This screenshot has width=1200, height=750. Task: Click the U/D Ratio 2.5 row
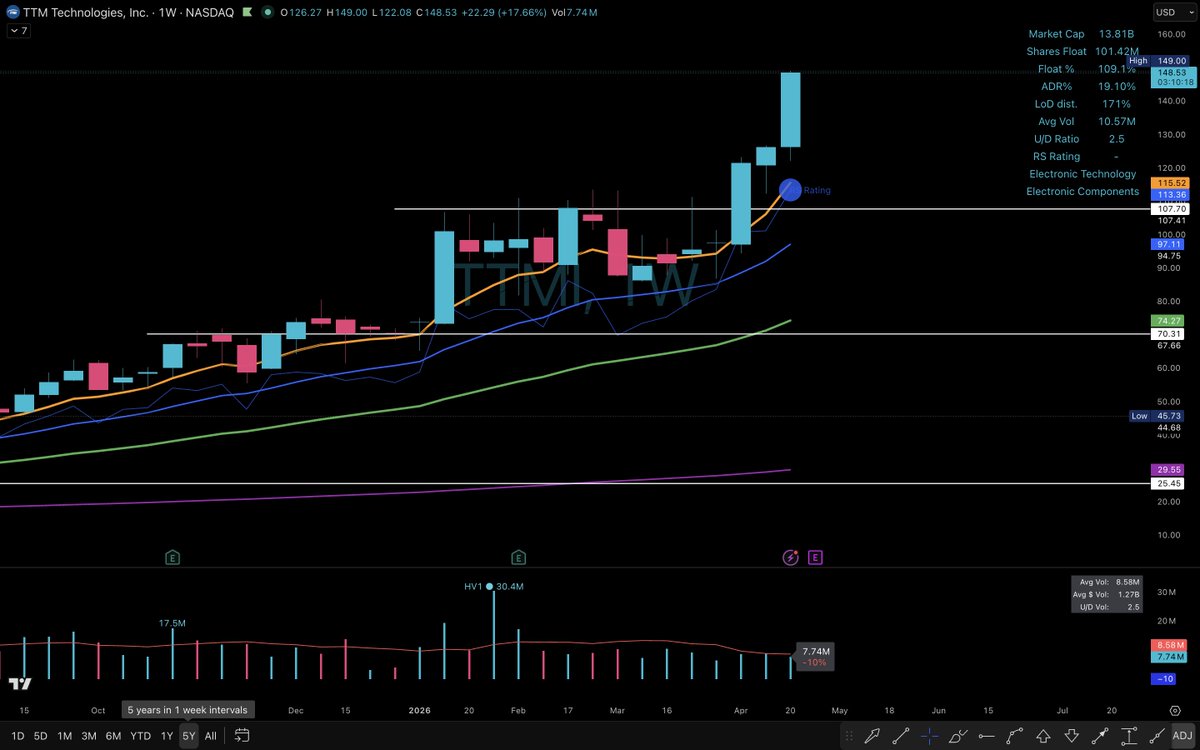pos(1082,139)
